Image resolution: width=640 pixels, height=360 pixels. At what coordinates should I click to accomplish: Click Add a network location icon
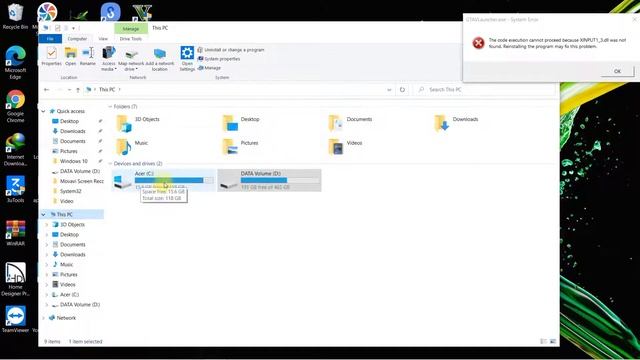tap(160, 58)
